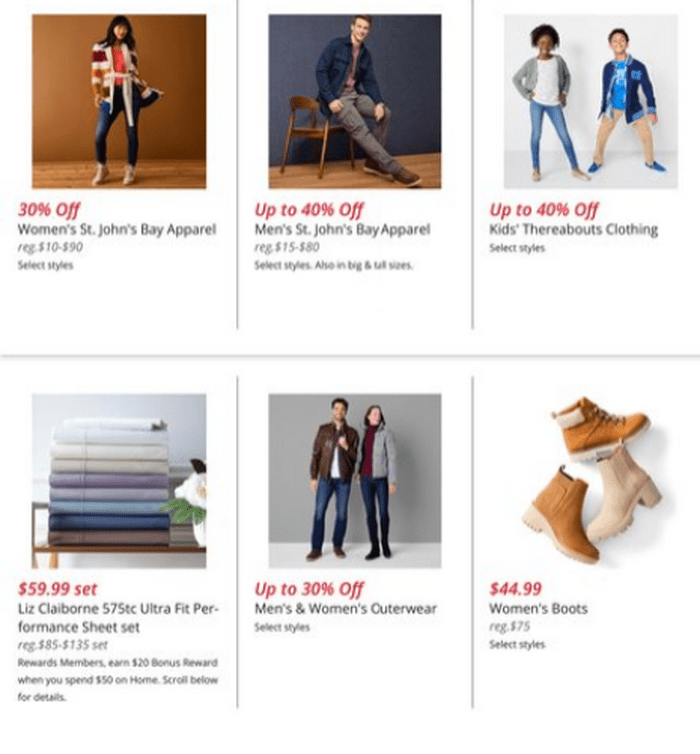This screenshot has height=754, width=700.
Task: Open Men's & Women's Outerwear link
Action: [x=345, y=608]
